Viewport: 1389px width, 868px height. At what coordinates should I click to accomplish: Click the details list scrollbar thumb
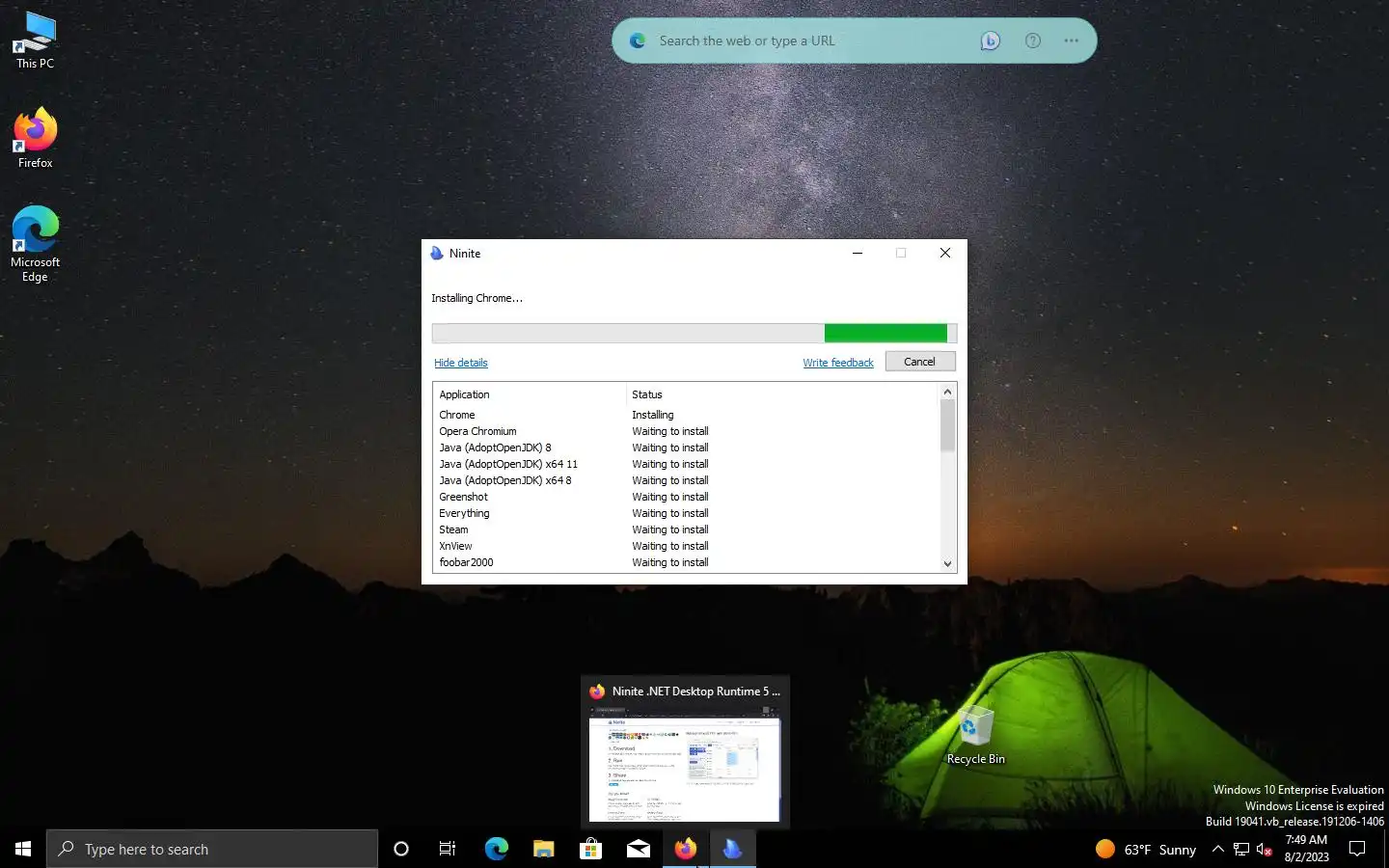[947, 425]
